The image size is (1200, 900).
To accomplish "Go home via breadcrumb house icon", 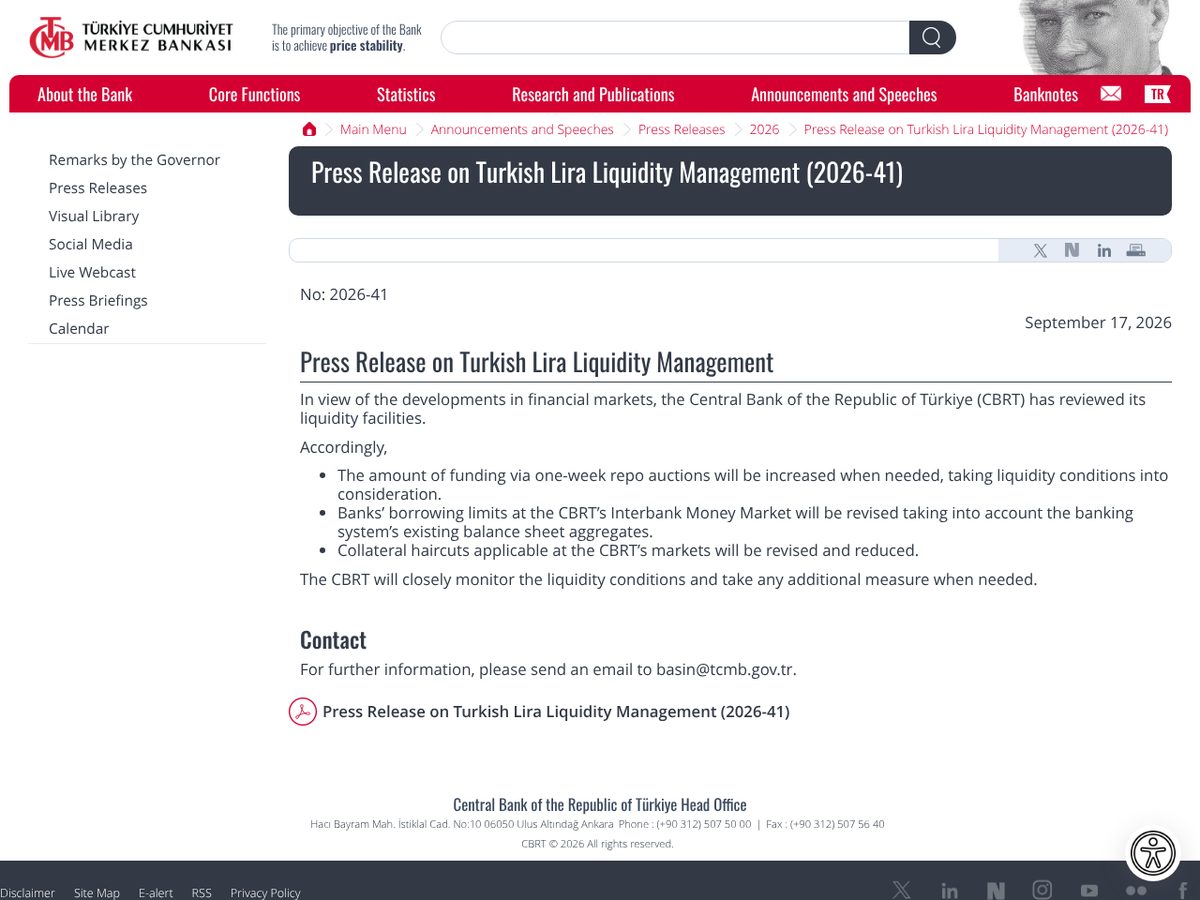I will 309,129.
